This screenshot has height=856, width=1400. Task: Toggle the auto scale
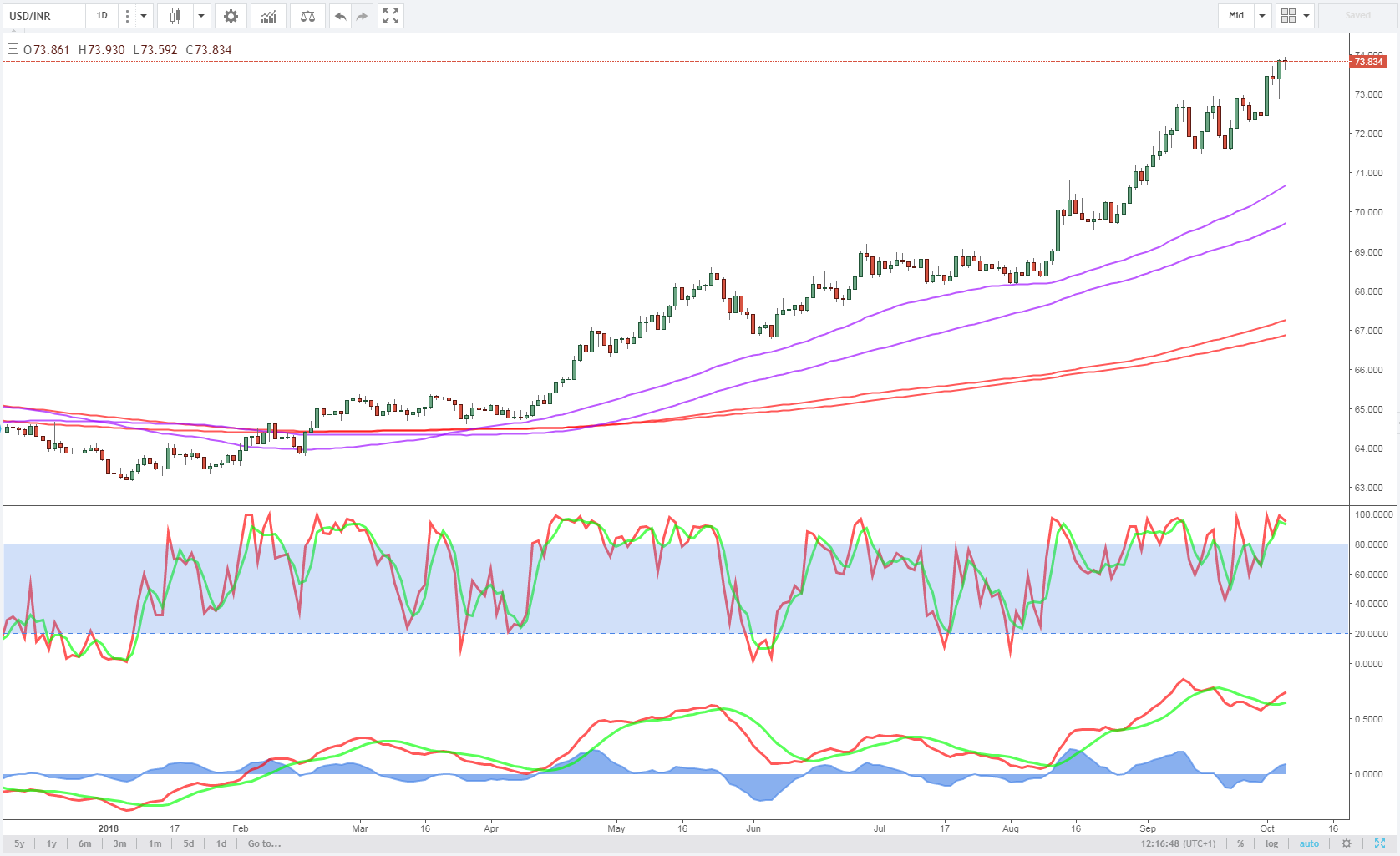click(x=1309, y=843)
